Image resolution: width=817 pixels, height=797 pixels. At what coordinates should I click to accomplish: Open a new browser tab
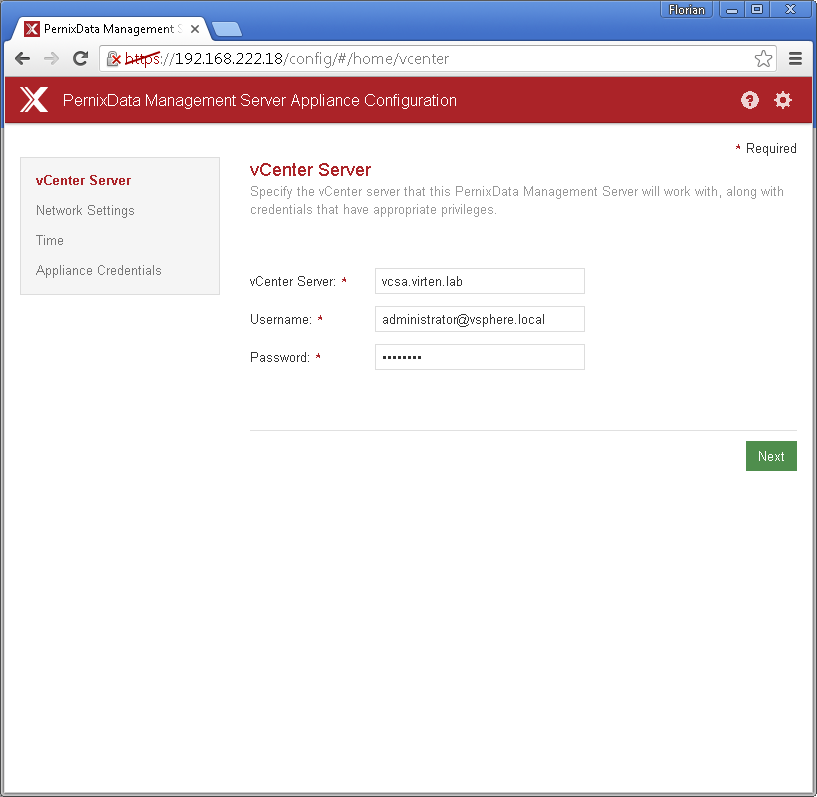227,29
